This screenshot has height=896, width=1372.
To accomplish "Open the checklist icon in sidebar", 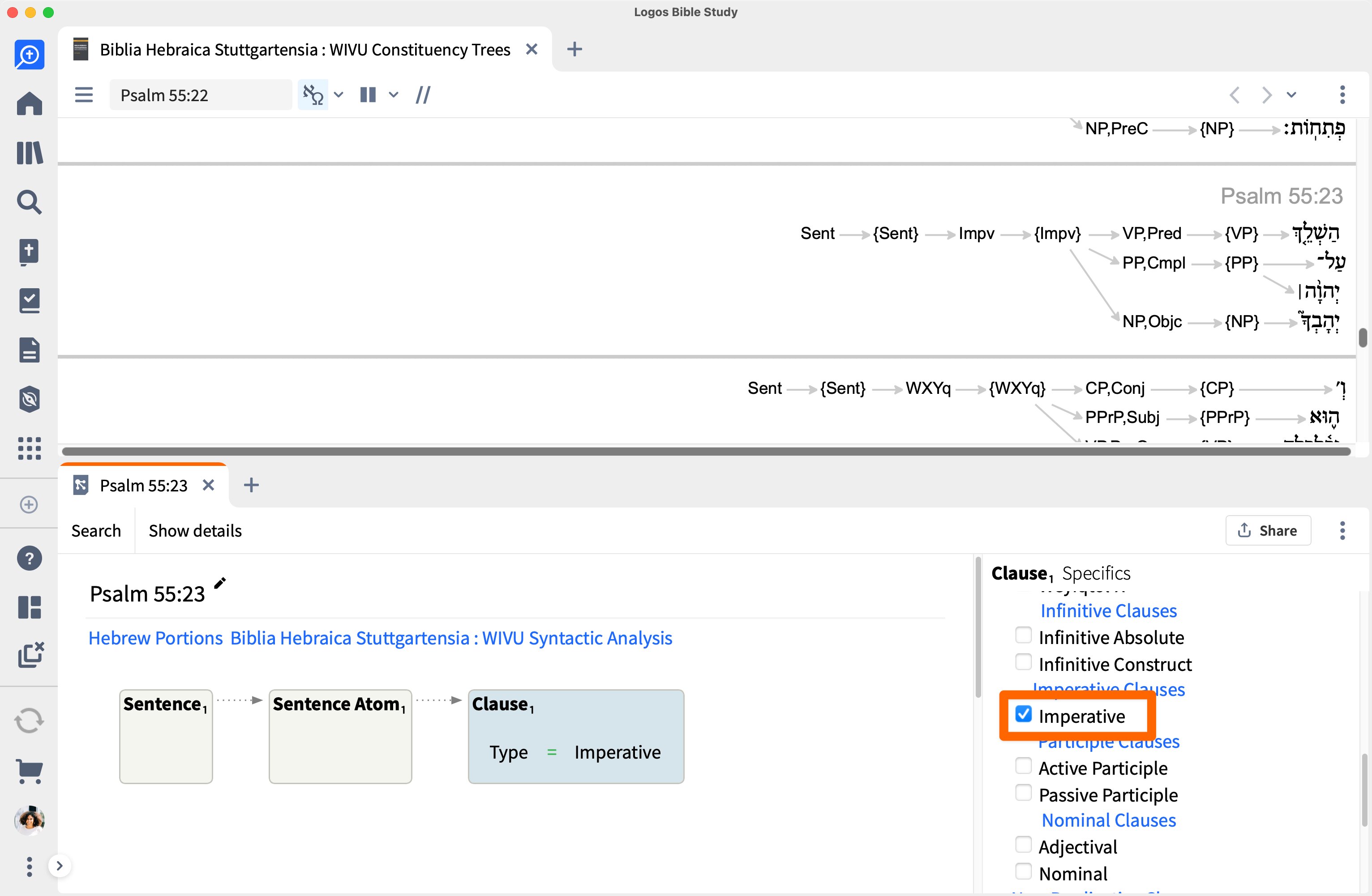I will [x=30, y=301].
